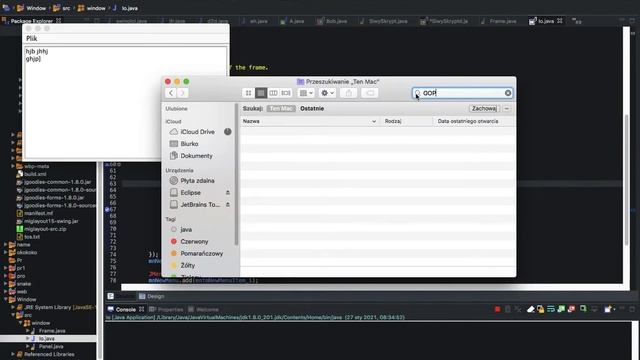The image size is (640, 360).
Task: Switch to the Design tab
Action: (151, 296)
